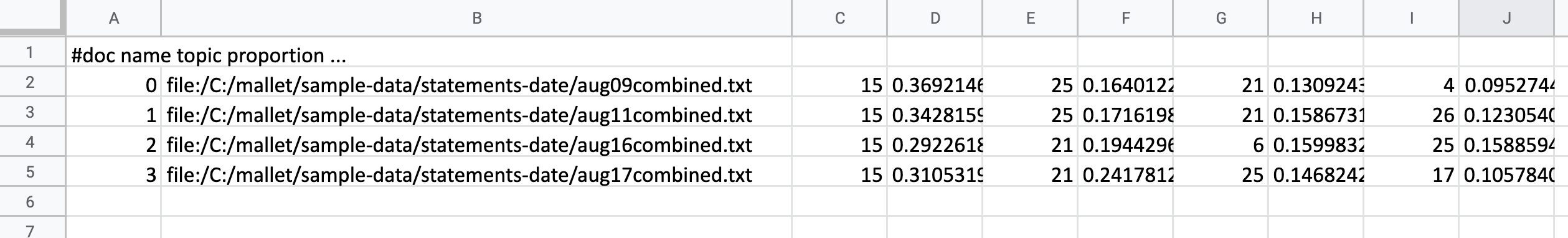Select column F header

click(1125, 18)
